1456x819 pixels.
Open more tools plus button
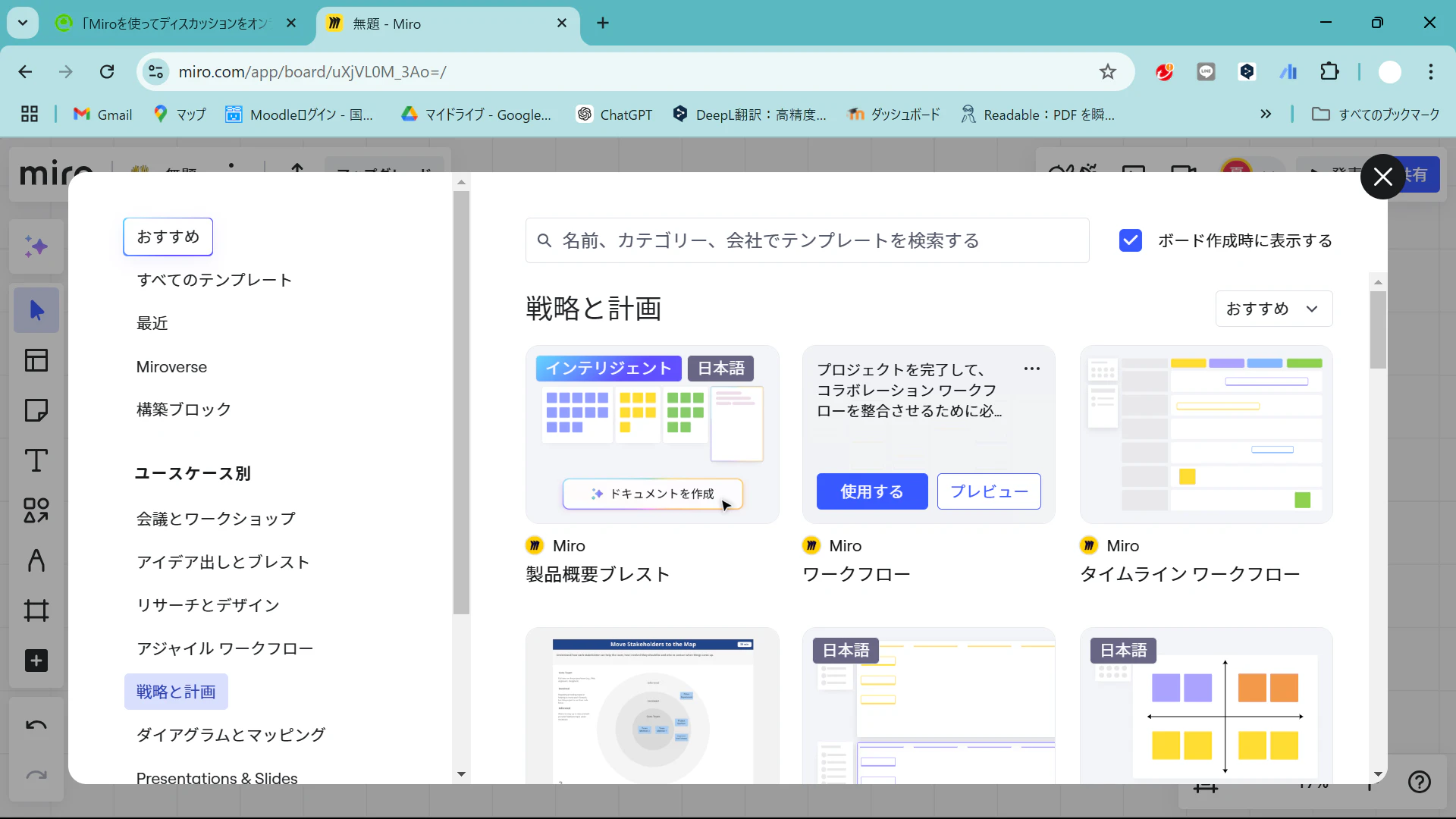pos(36,661)
